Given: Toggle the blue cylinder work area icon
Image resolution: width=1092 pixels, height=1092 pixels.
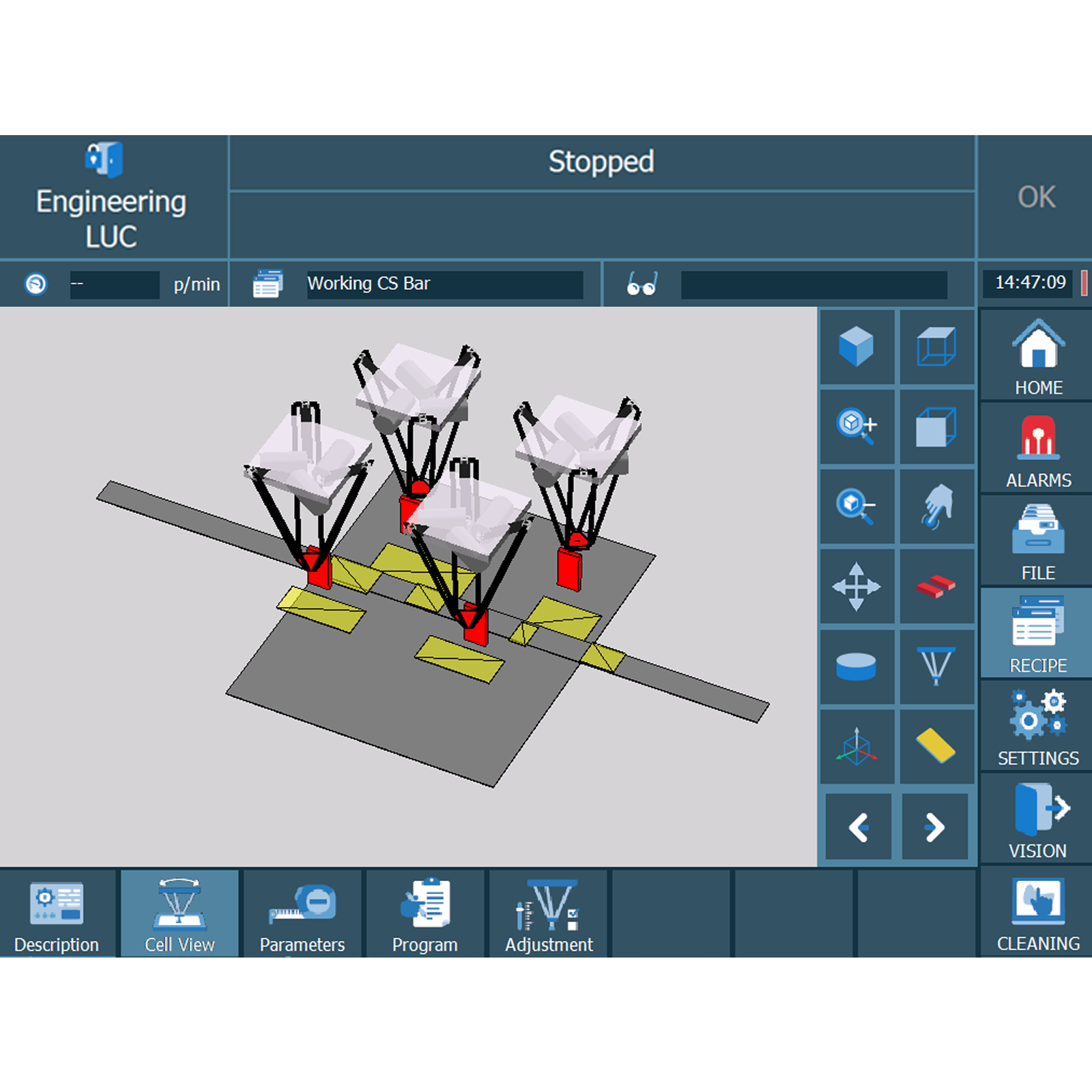Looking at the screenshot, I should click(x=857, y=666).
